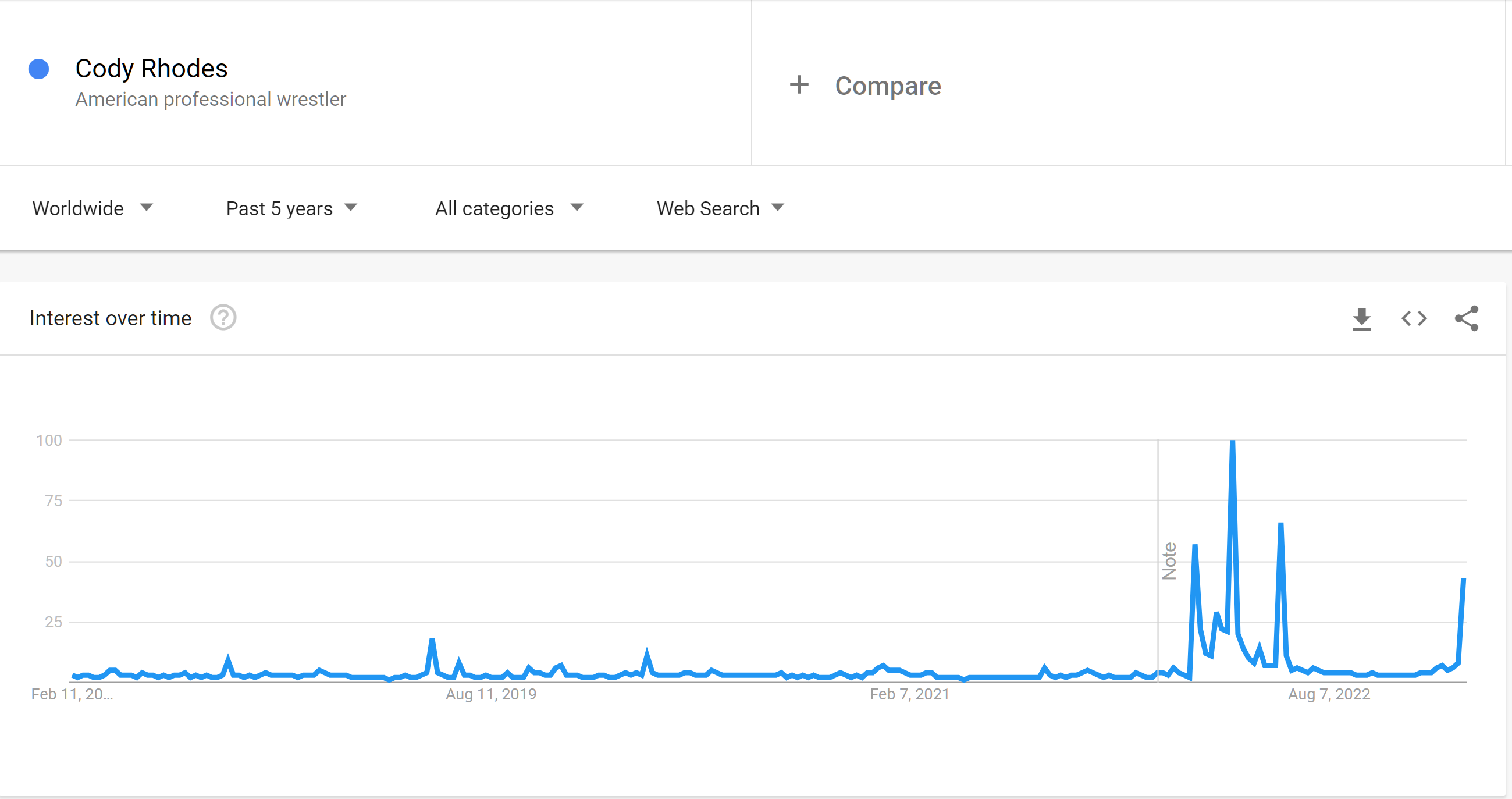Download the interest over time data
Viewport: 1512px width, 799px height.
point(1361,319)
